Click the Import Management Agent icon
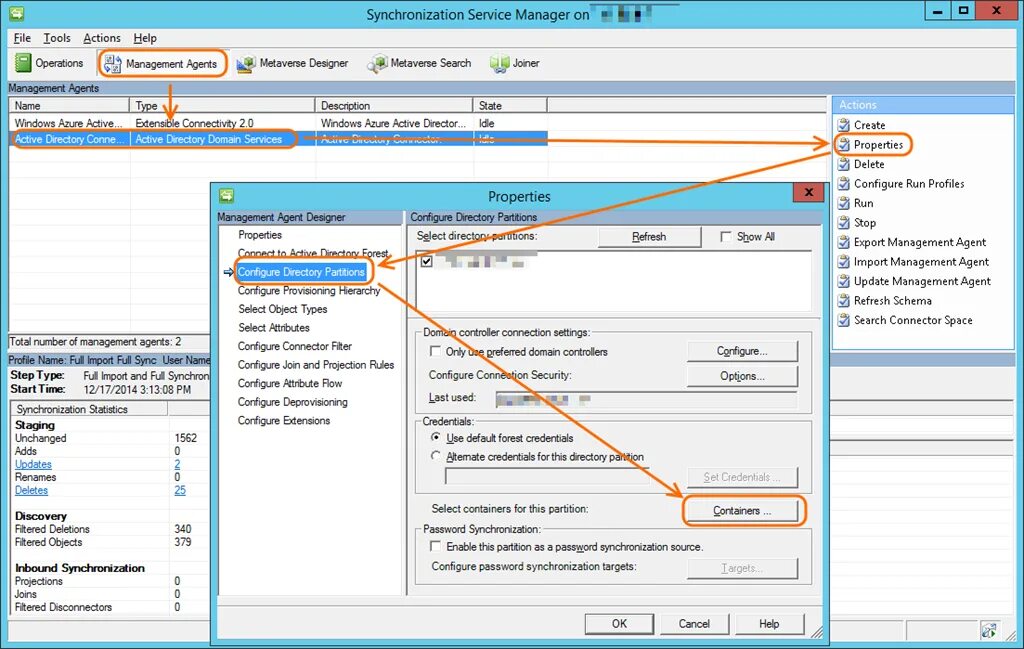Image resolution: width=1024 pixels, height=649 pixels. coord(844,262)
